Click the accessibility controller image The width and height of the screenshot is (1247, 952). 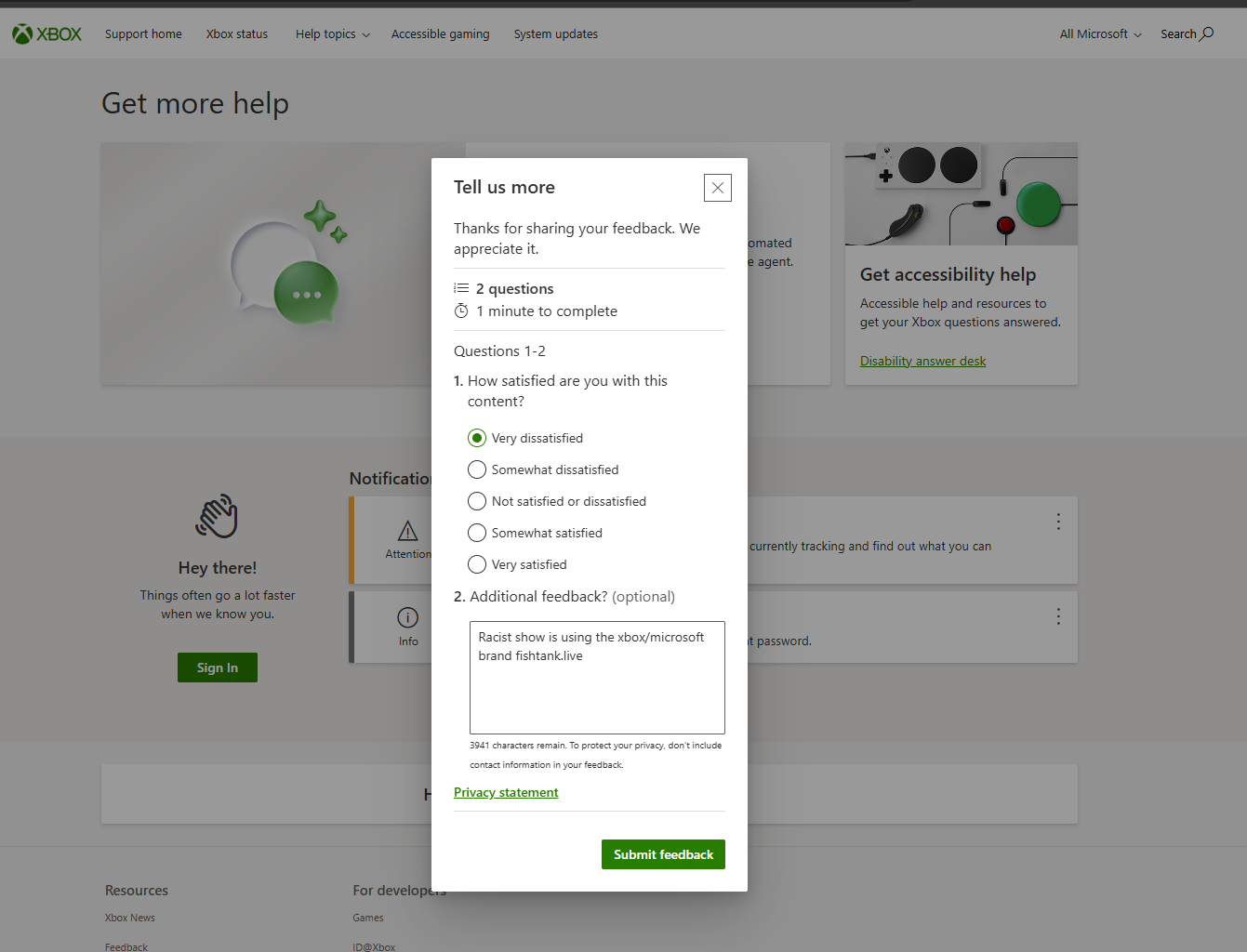962,193
